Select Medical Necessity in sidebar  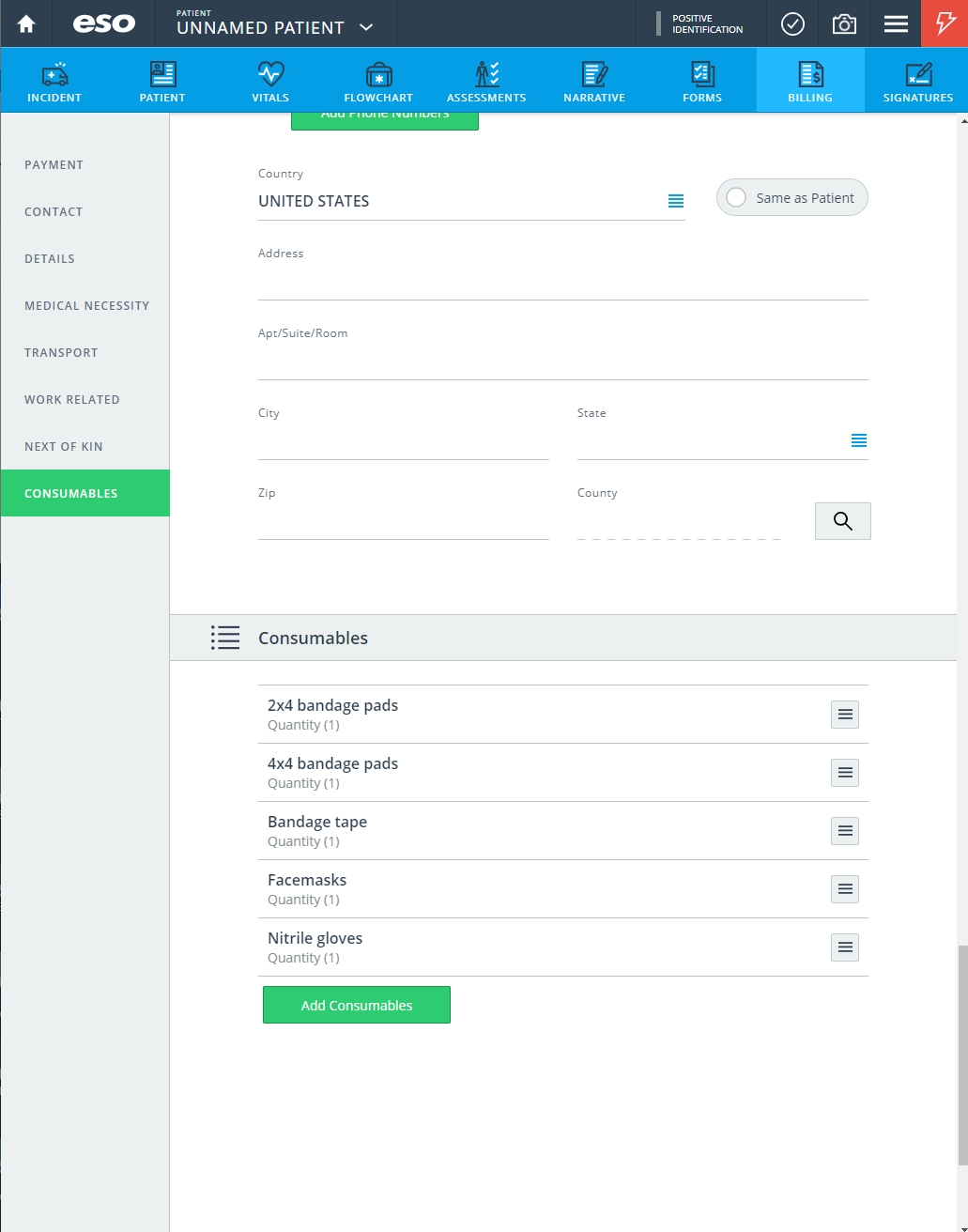(86, 305)
